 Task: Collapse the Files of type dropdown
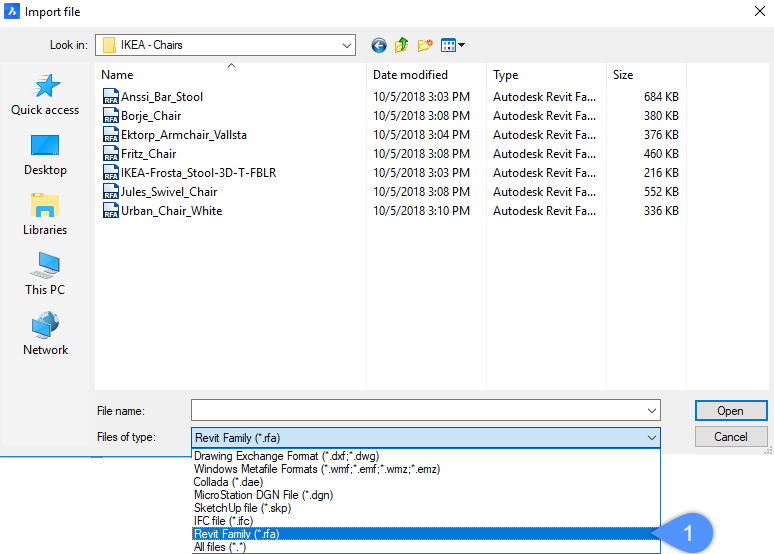click(x=652, y=437)
